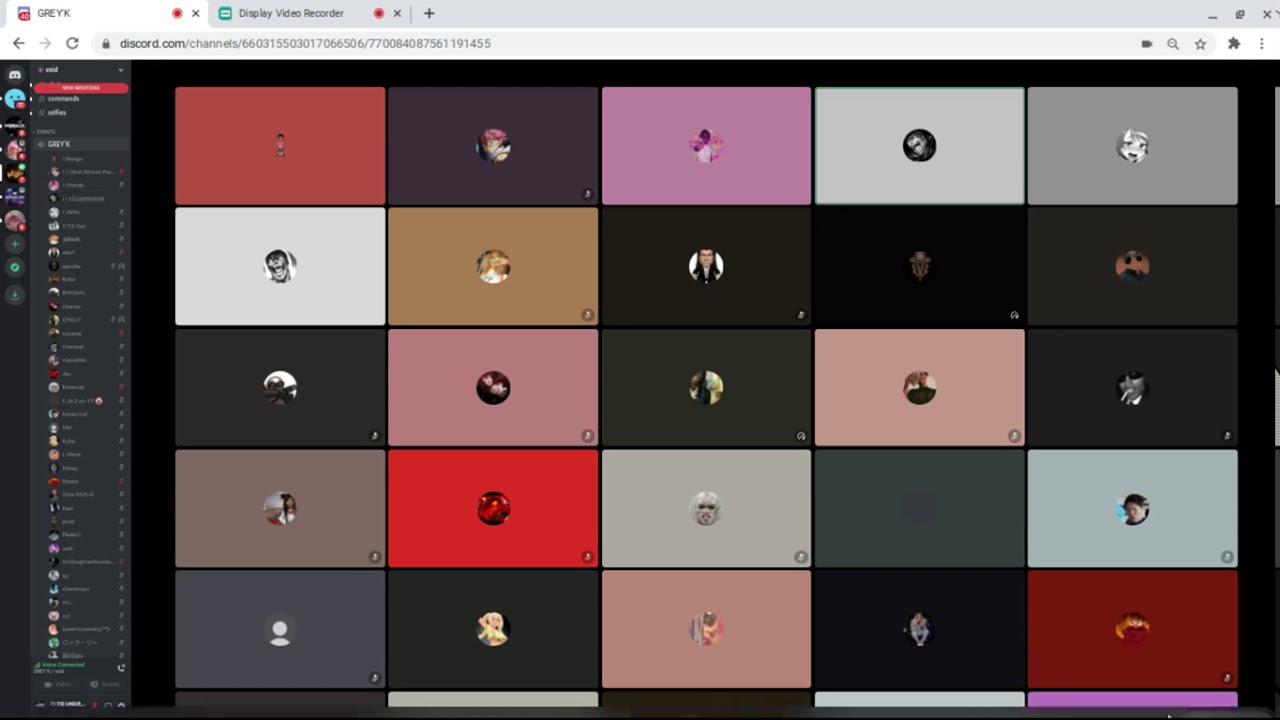Select user cupcakke in the voice list

84,360
